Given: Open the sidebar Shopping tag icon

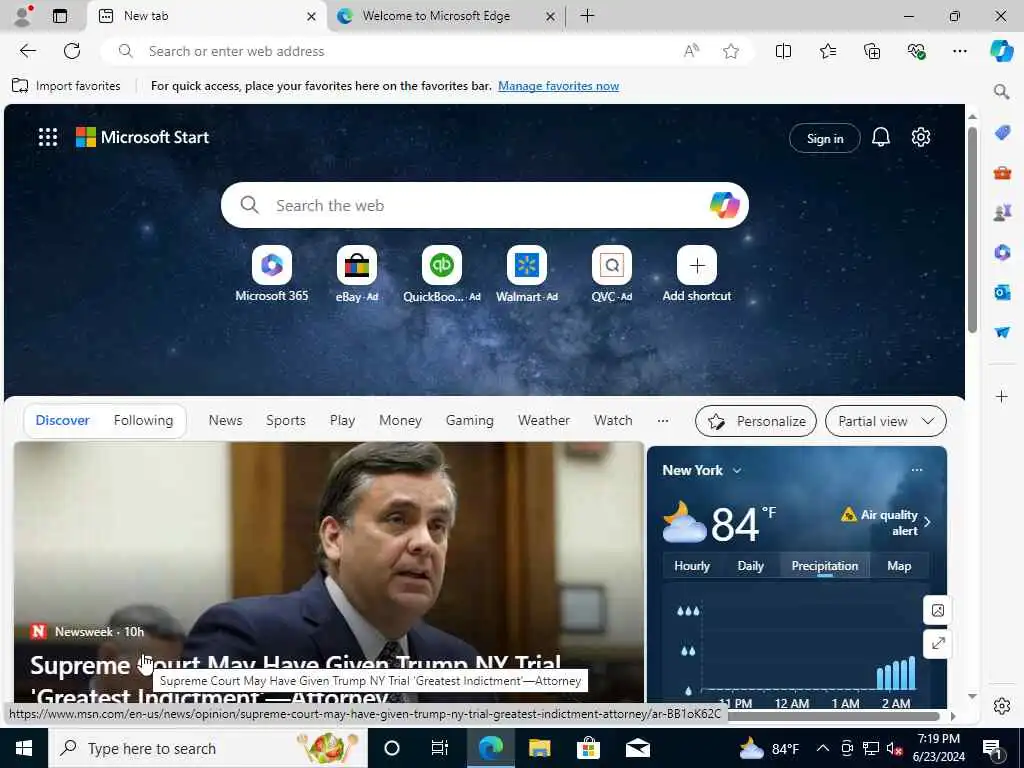Looking at the screenshot, I should (1002, 133).
